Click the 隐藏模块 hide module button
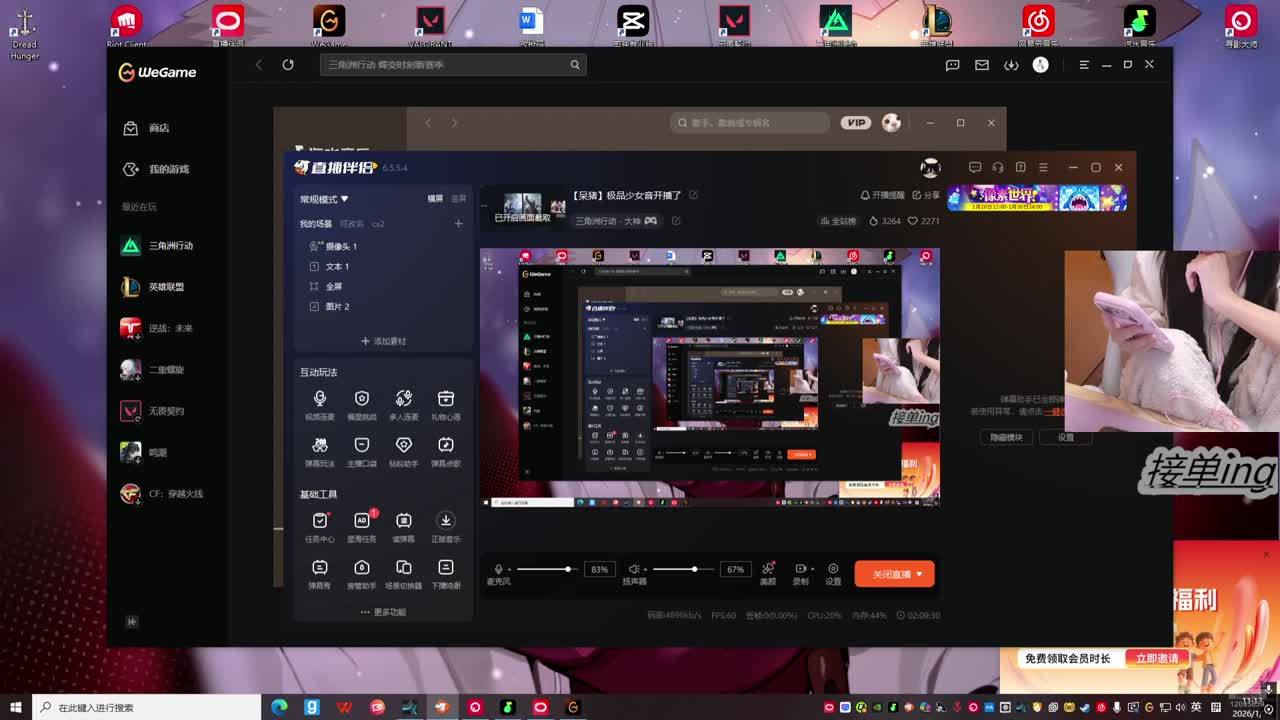Screen dimensions: 1280x720 [x=1006, y=437]
